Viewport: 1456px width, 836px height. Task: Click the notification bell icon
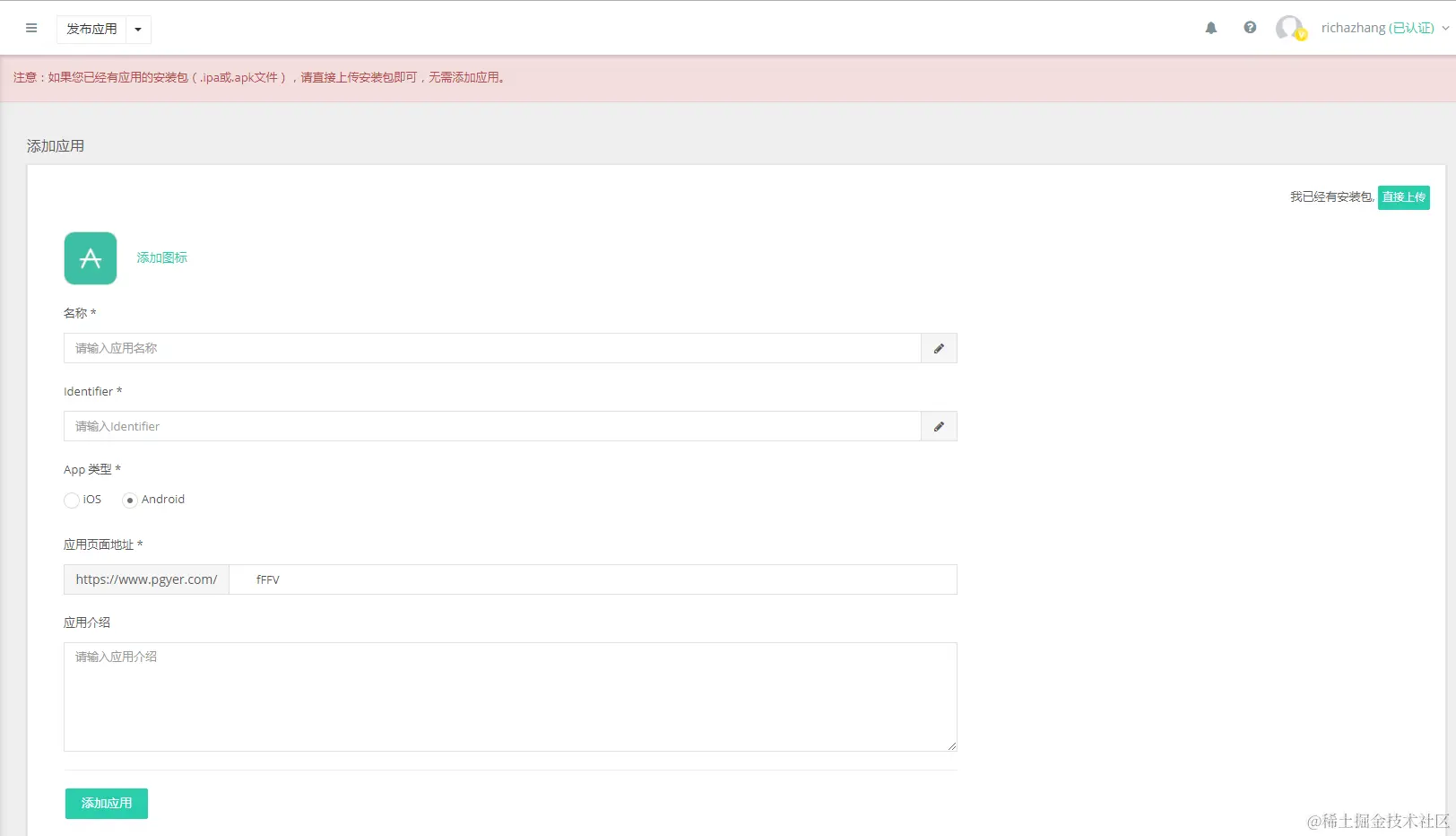click(1211, 28)
